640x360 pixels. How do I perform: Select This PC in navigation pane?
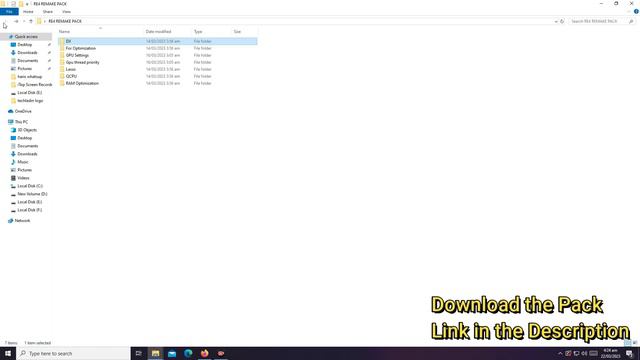(x=21, y=122)
